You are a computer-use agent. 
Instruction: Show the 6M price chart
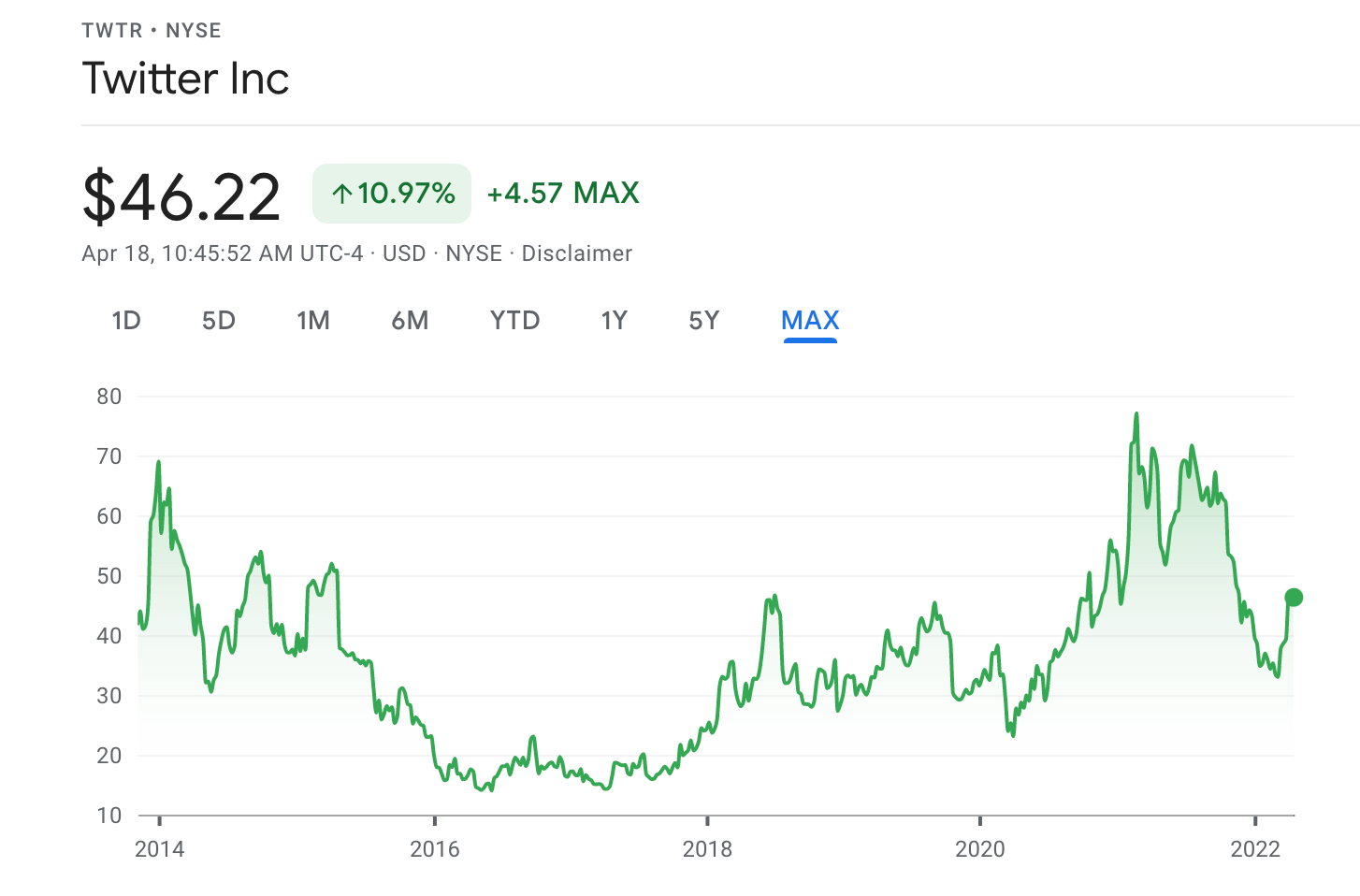pyautogui.click(x=410, y=321)
